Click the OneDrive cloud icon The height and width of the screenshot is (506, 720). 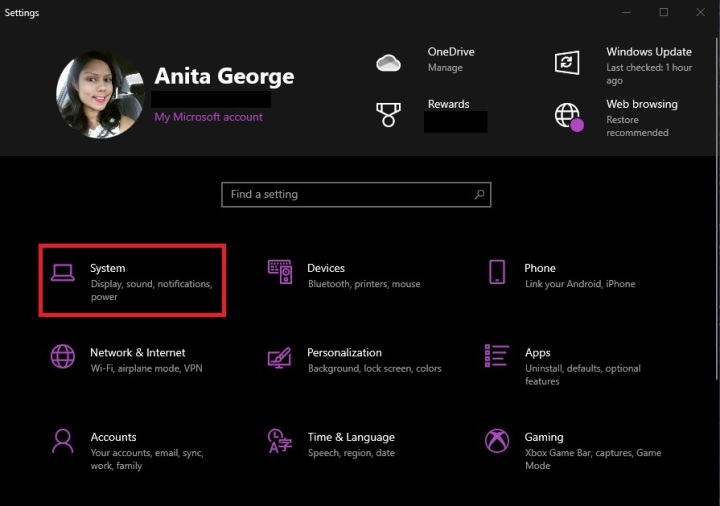(x=388, y=63)
